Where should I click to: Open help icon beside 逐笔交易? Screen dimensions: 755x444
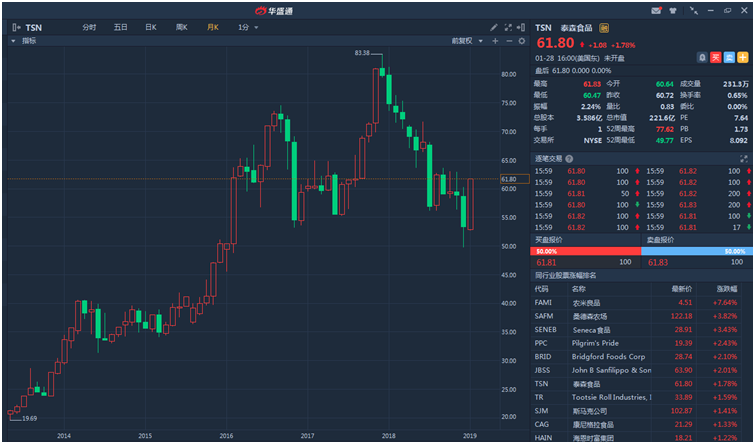(570, 159)
